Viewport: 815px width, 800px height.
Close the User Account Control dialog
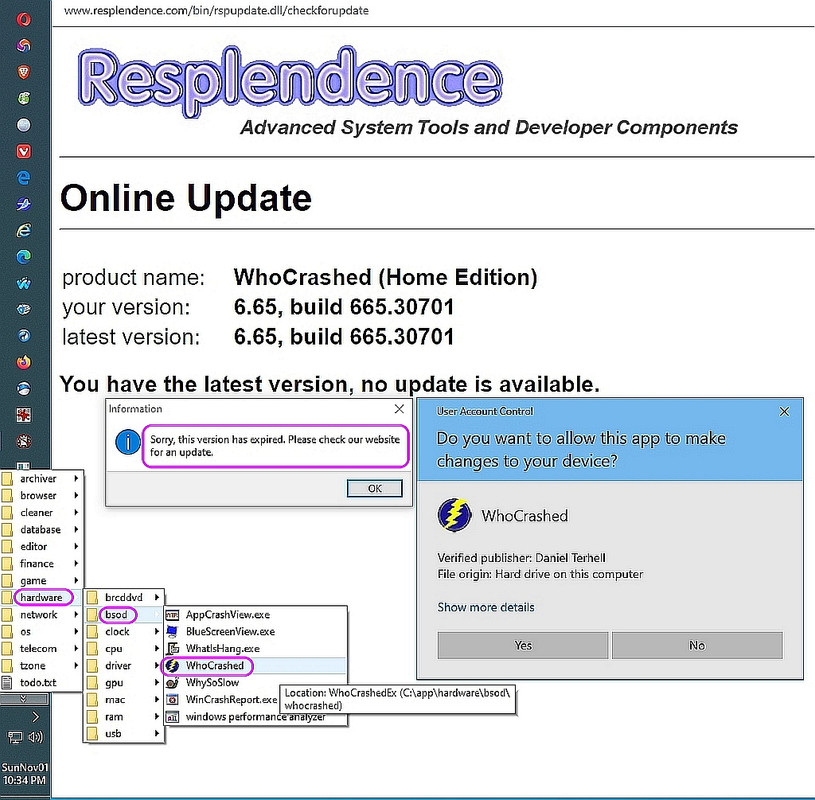(784, 412)
